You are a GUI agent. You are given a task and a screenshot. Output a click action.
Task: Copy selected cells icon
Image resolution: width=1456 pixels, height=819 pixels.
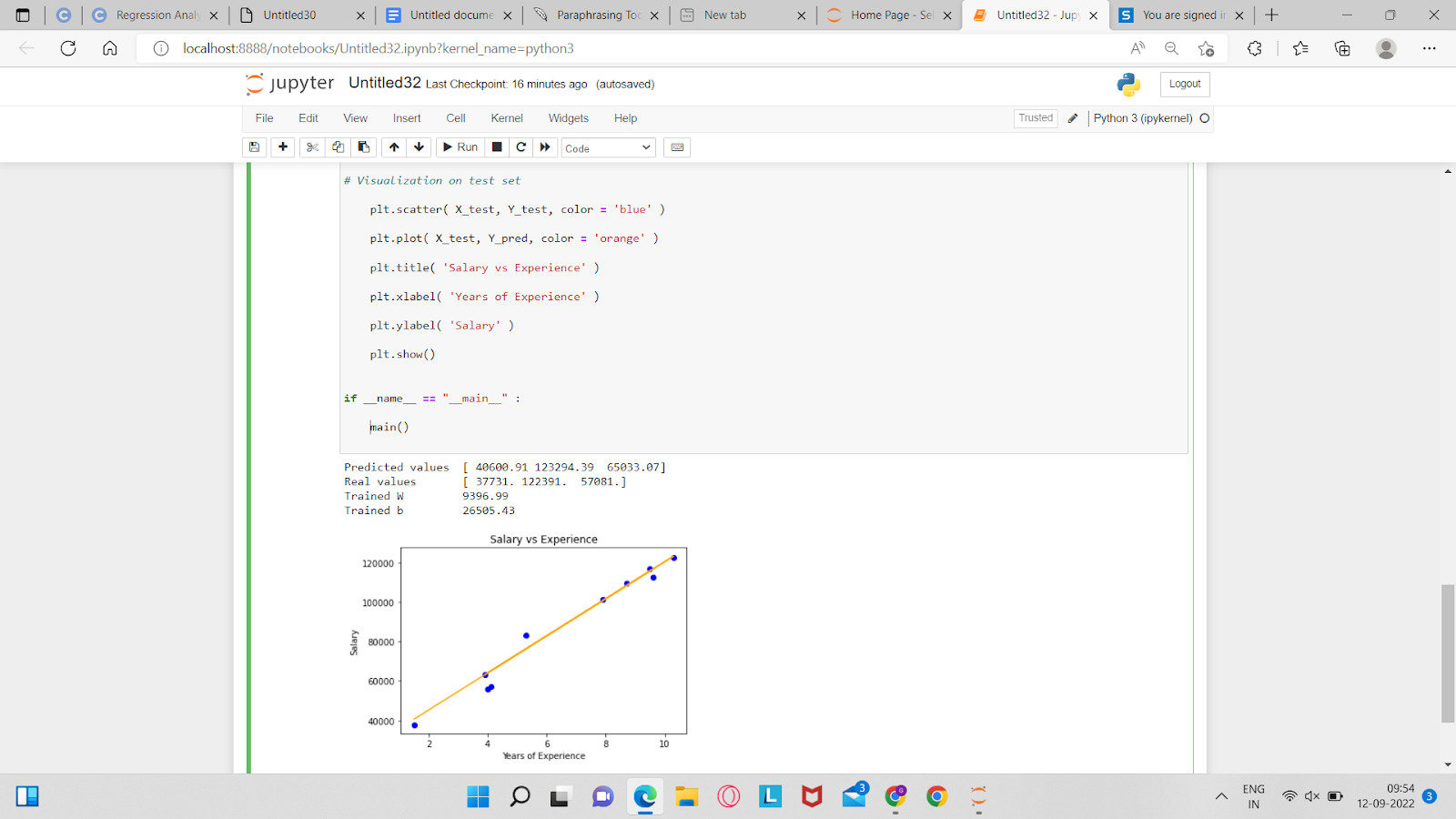[x=338, y=147]
